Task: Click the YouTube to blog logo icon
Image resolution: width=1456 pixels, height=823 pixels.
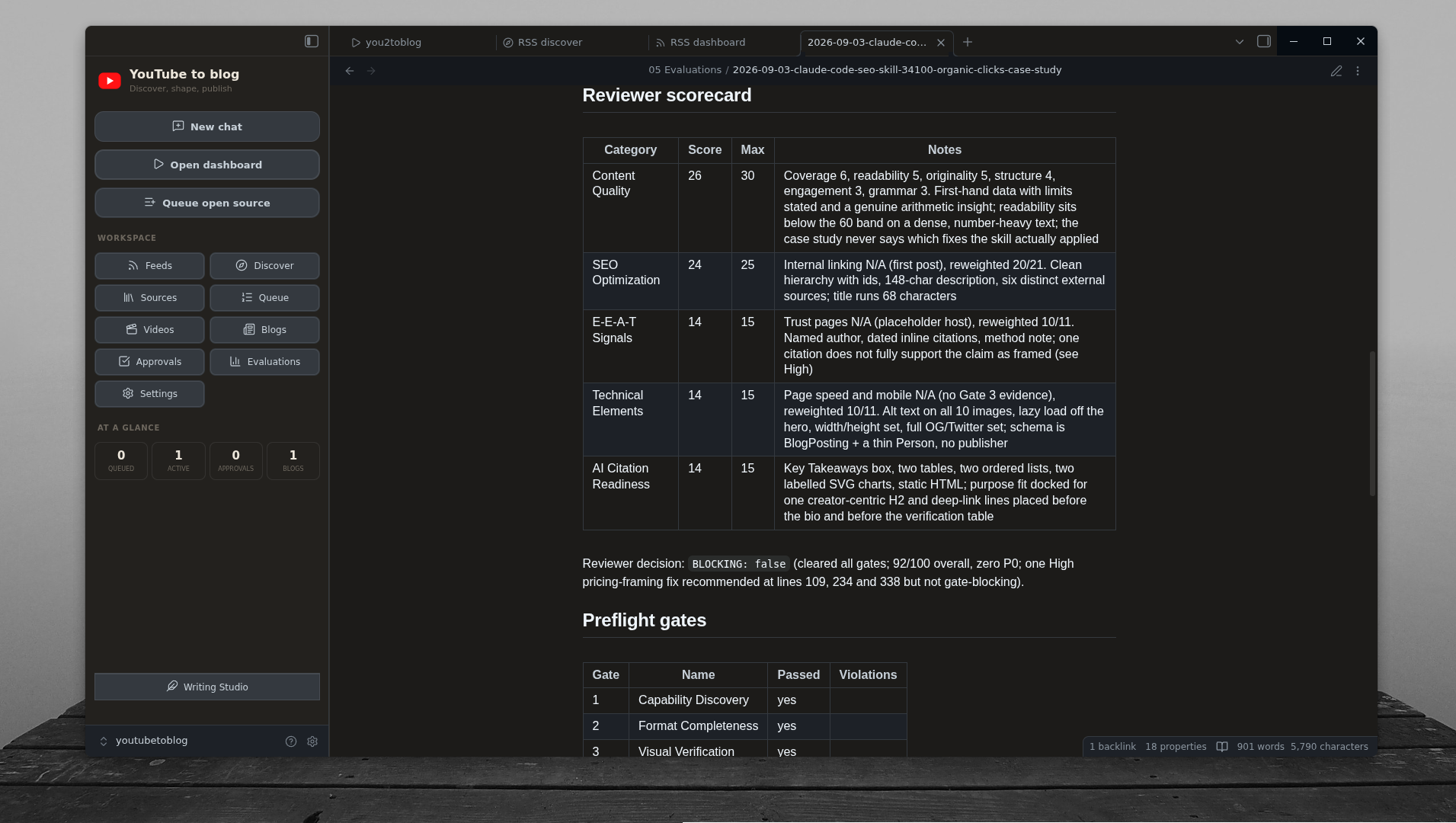Action: point(110,81)
